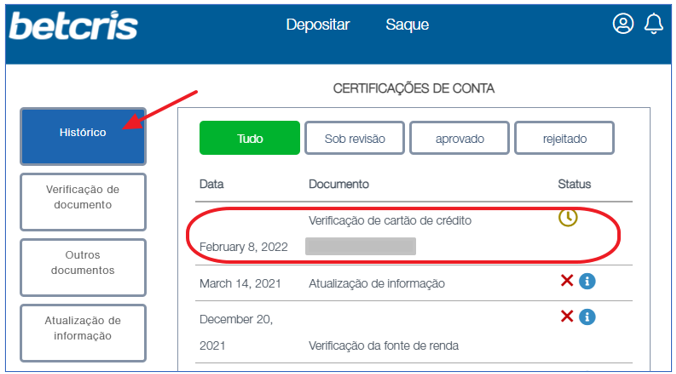Click the Data column header
This screenshot has width=676, height=374.
(x=211, y=184)
